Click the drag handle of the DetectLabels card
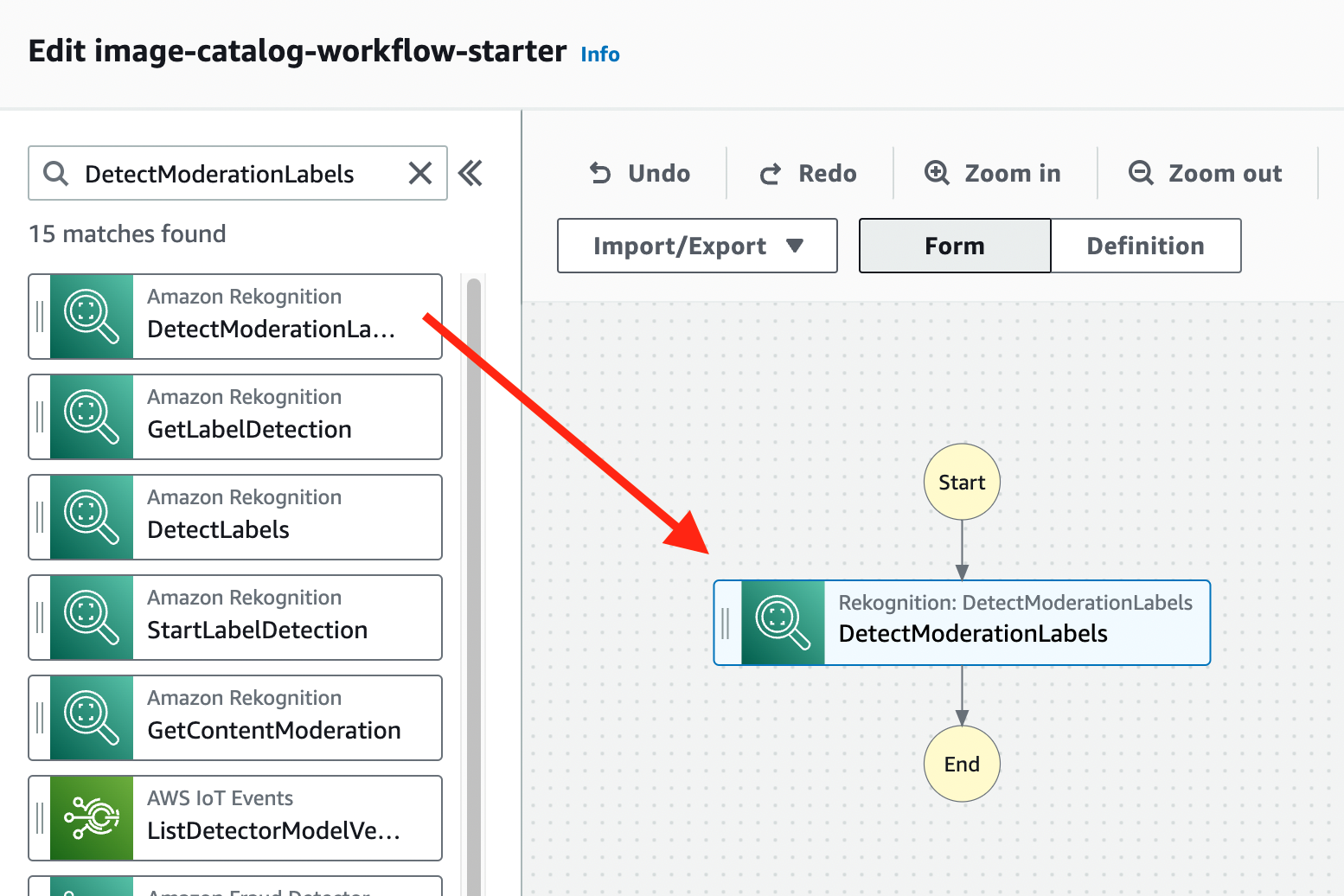The height and width of the screenshot is (896, 1344). [40, 517]
